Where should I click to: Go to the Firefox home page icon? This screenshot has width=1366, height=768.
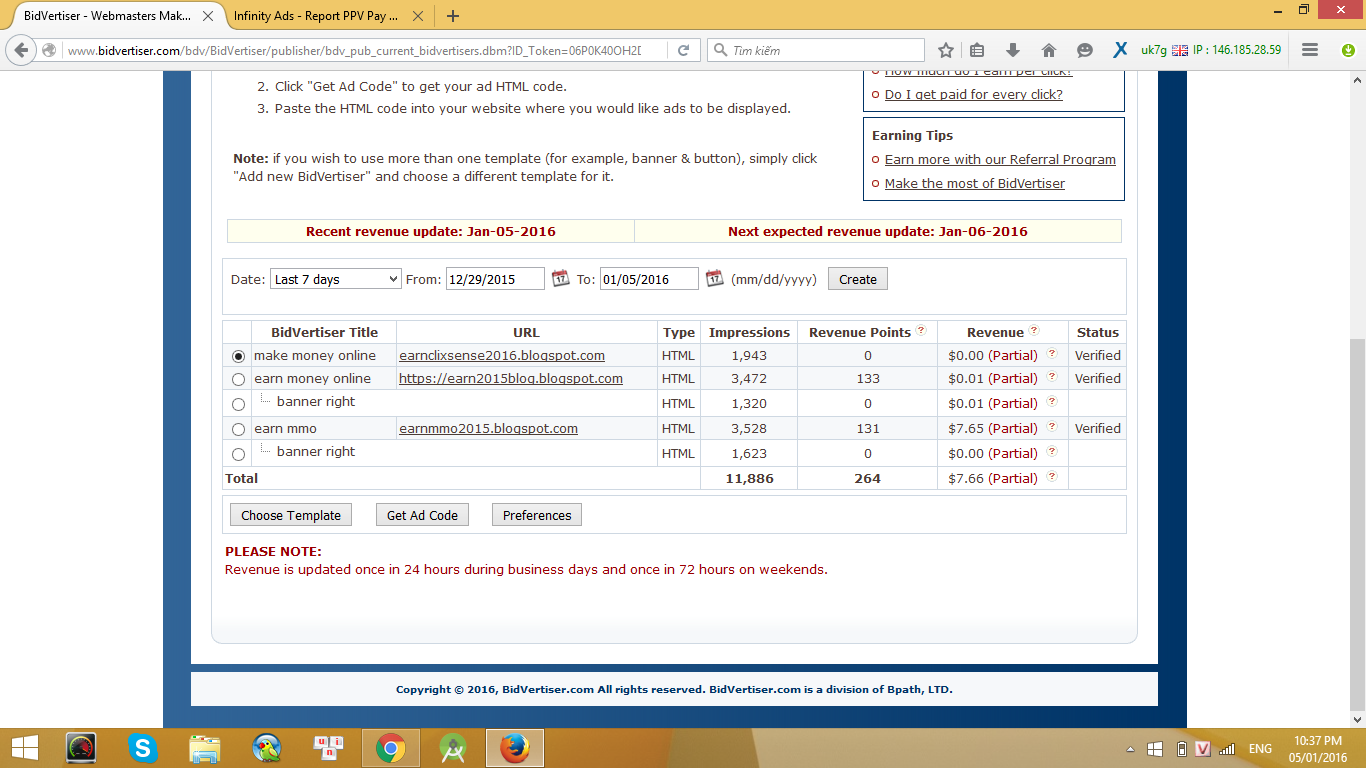1049,50
